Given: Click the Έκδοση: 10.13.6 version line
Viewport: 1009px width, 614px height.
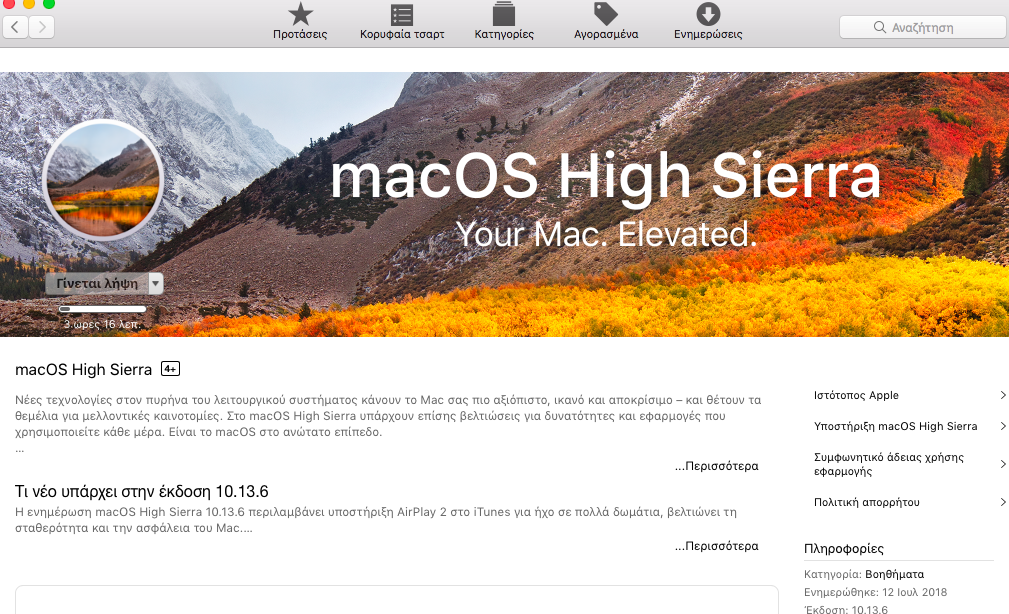Looking at the screenshot, I should coord(846,609).
